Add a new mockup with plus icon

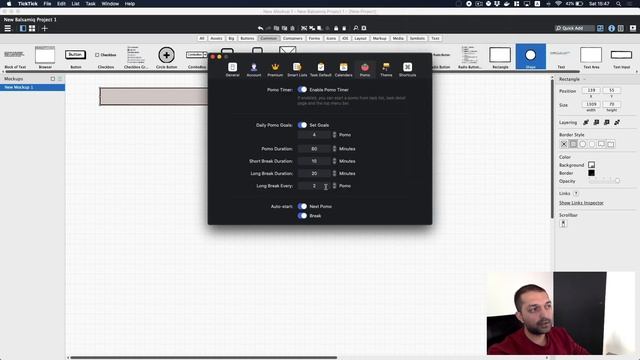(x=44, y=28)
